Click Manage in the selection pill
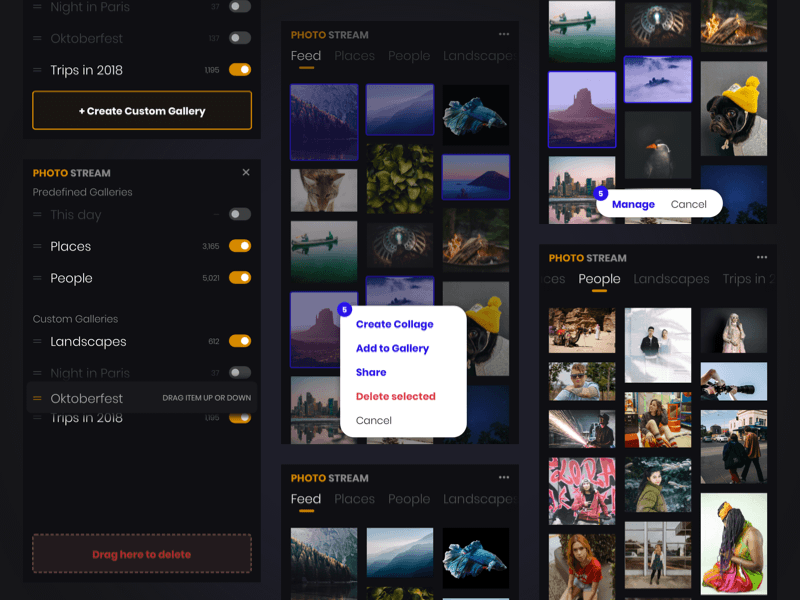Image resolution: width=800 pixels, height=600 pixels. (633, 204)
